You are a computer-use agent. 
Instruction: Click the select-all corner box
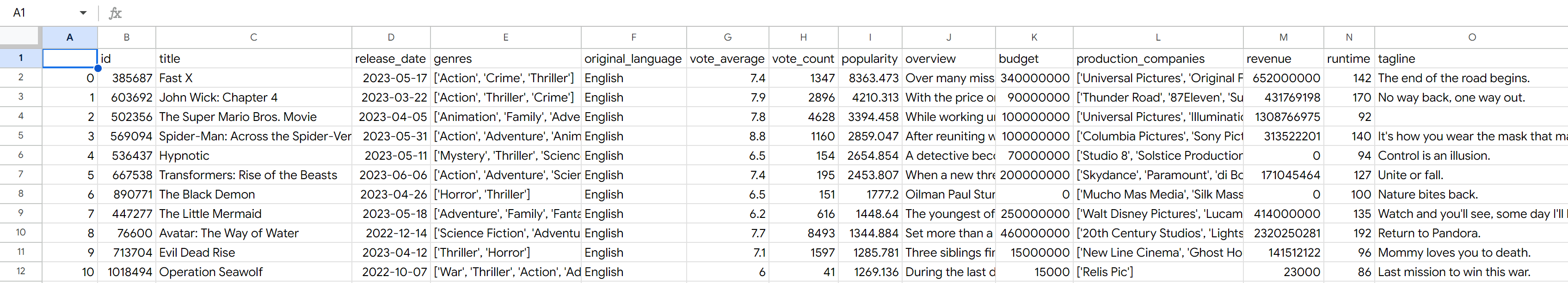(x=21, y=37)
